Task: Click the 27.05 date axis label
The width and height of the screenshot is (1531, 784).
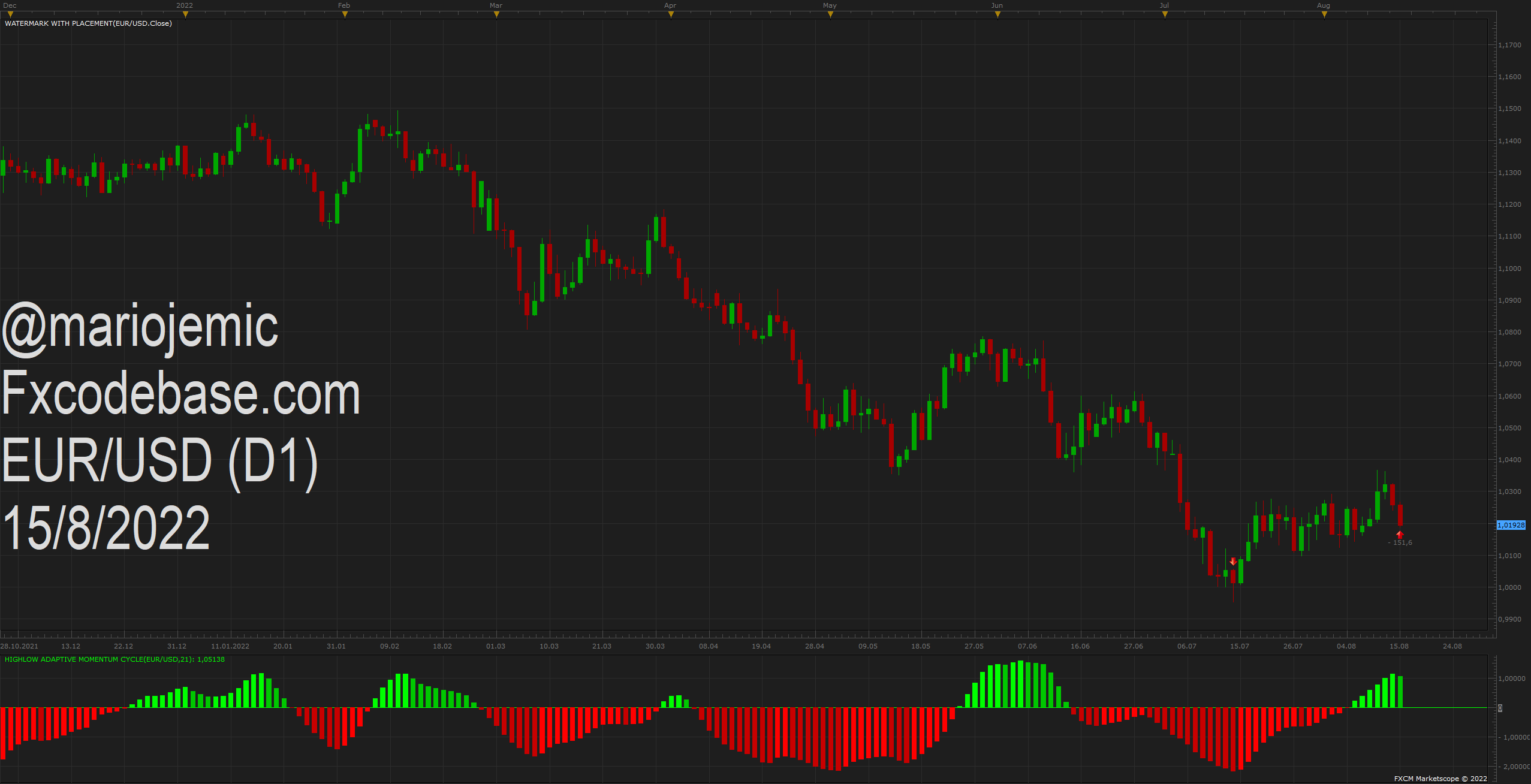Action: [x=974, y=646]
